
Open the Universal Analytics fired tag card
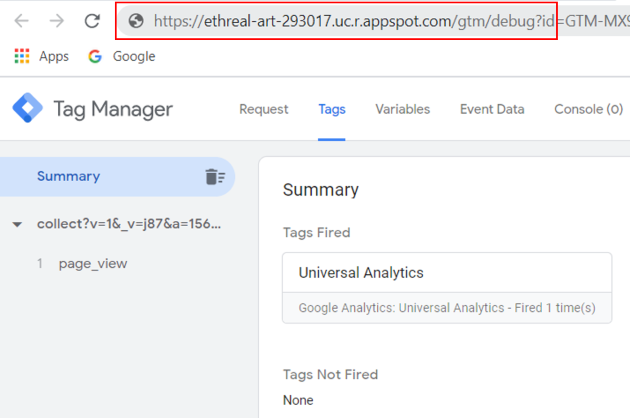(447, 288)
